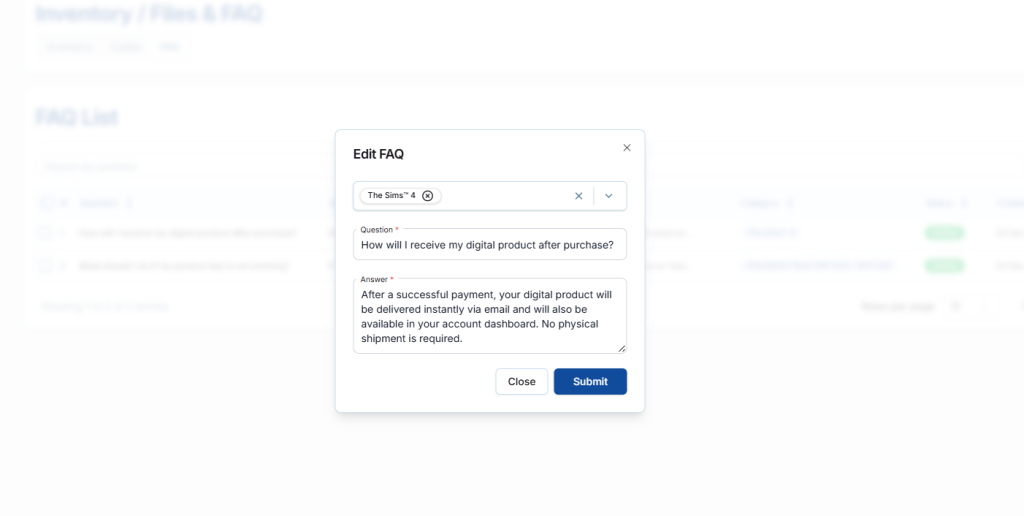Sort by the Category column icon
1024x516 pixels.
(x=790, y=203)
